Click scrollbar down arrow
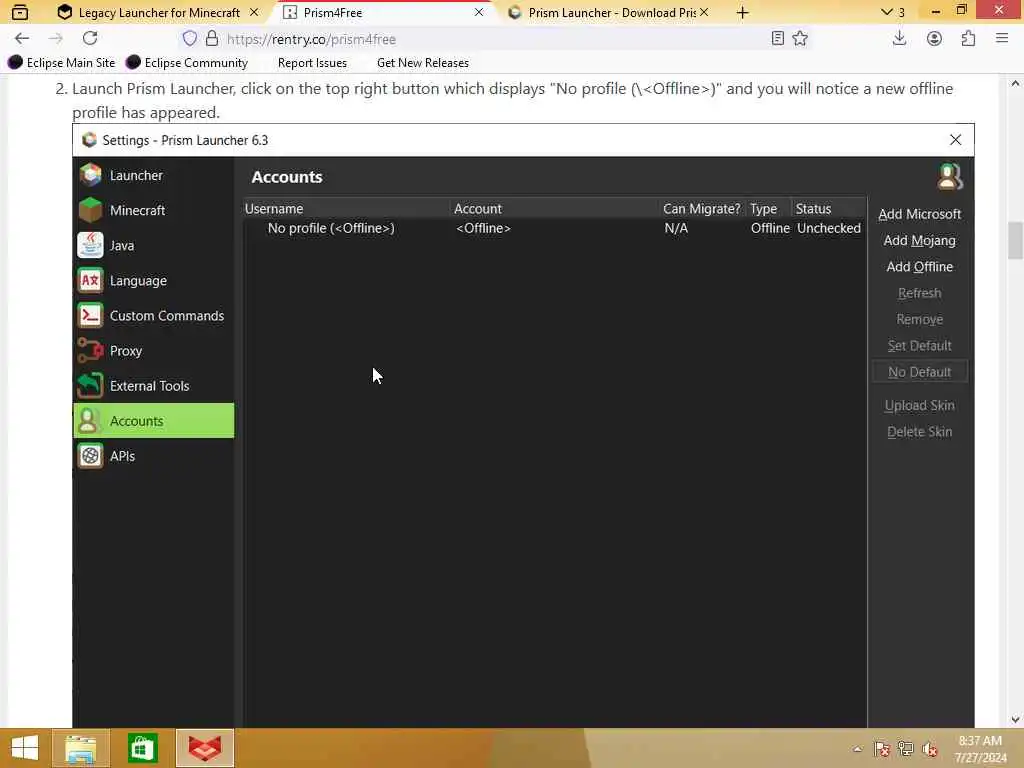 pyautogui.click(x=1015, y=720)
